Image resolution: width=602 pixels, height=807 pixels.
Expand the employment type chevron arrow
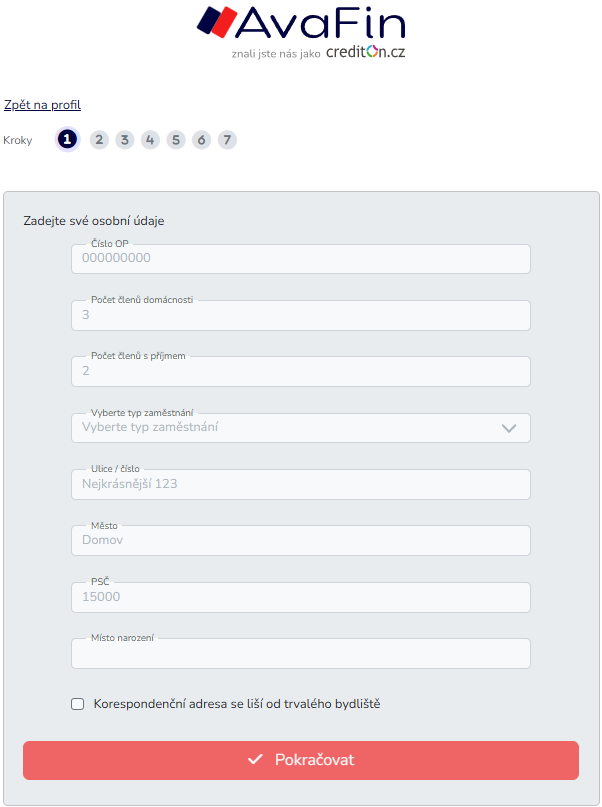[509, 428]
